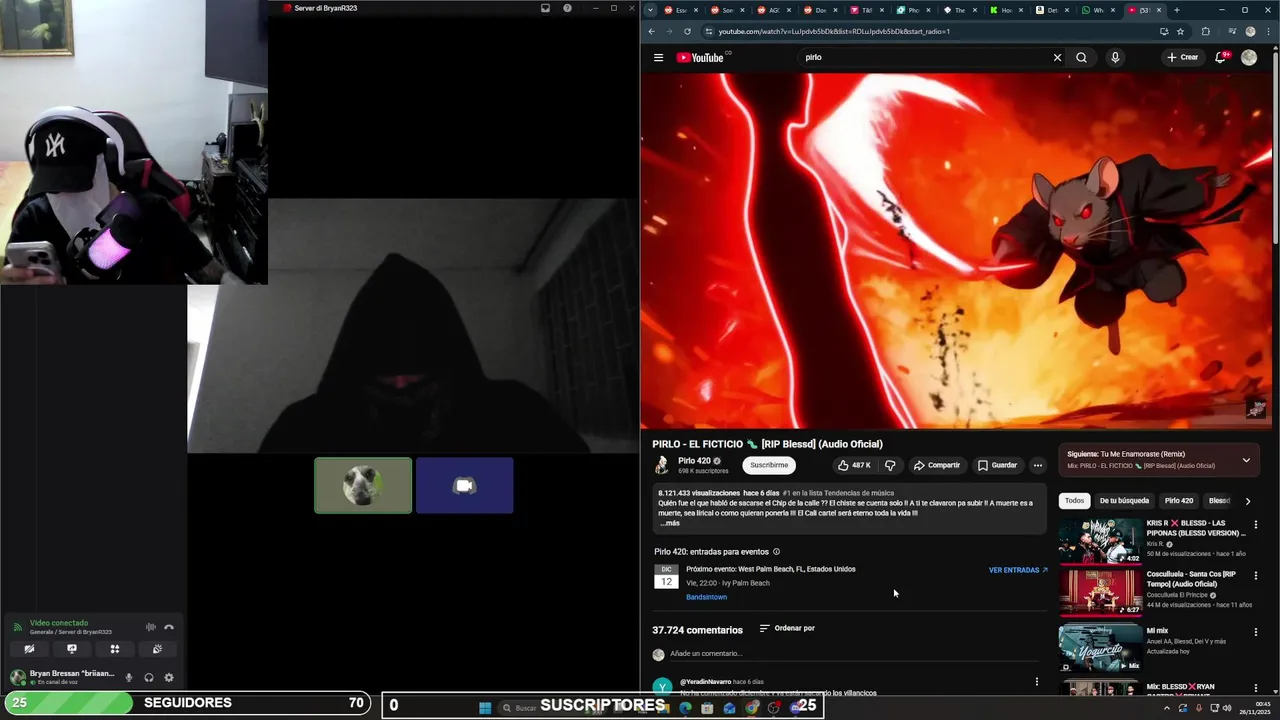Screen dimensions: 1280x720
Task: Open Windows Start button on taskbar
Action: click(x=485, y=708)
